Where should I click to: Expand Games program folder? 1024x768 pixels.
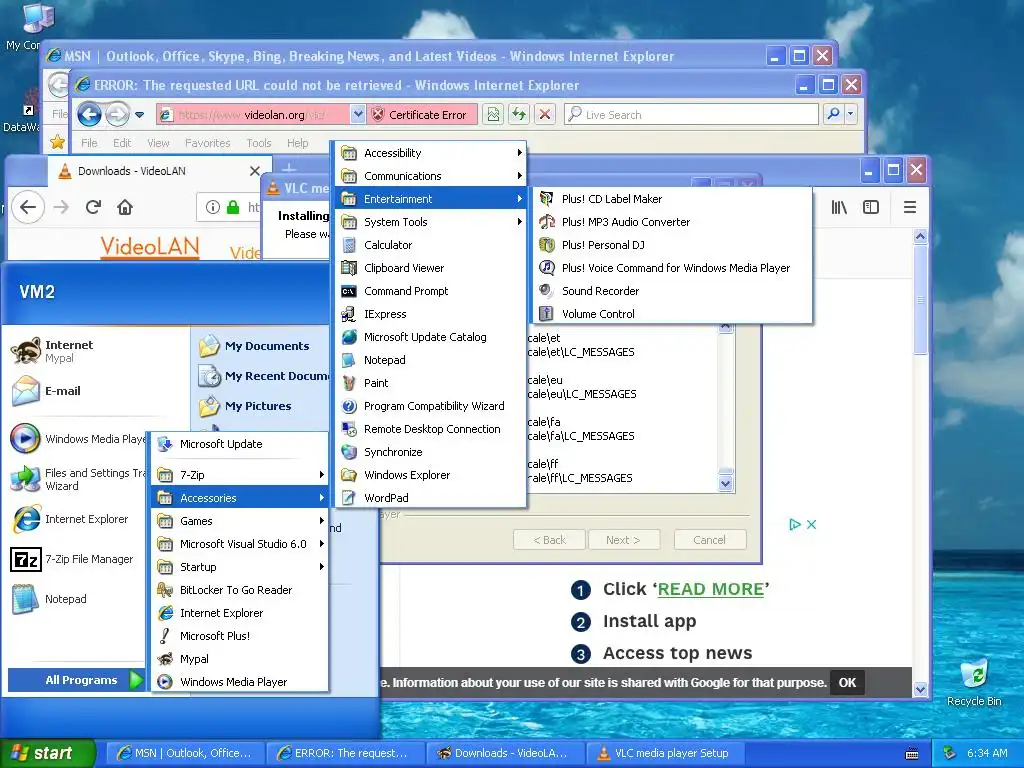(239, 520)
